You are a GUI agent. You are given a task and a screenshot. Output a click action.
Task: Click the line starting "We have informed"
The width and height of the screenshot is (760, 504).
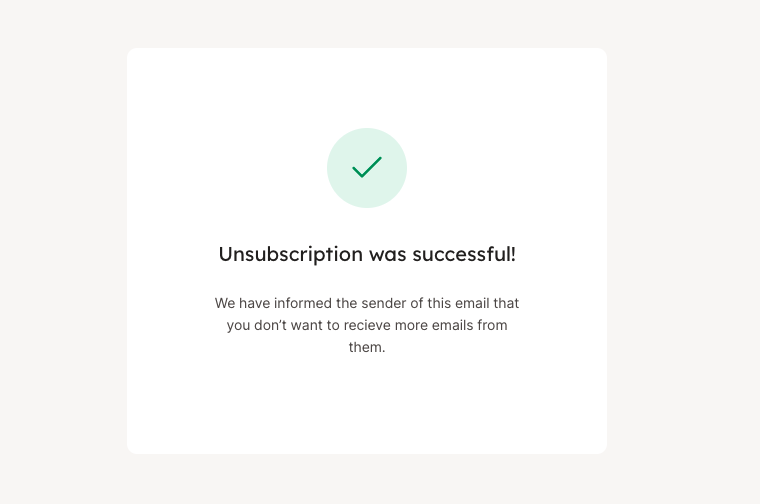point(367,302)
